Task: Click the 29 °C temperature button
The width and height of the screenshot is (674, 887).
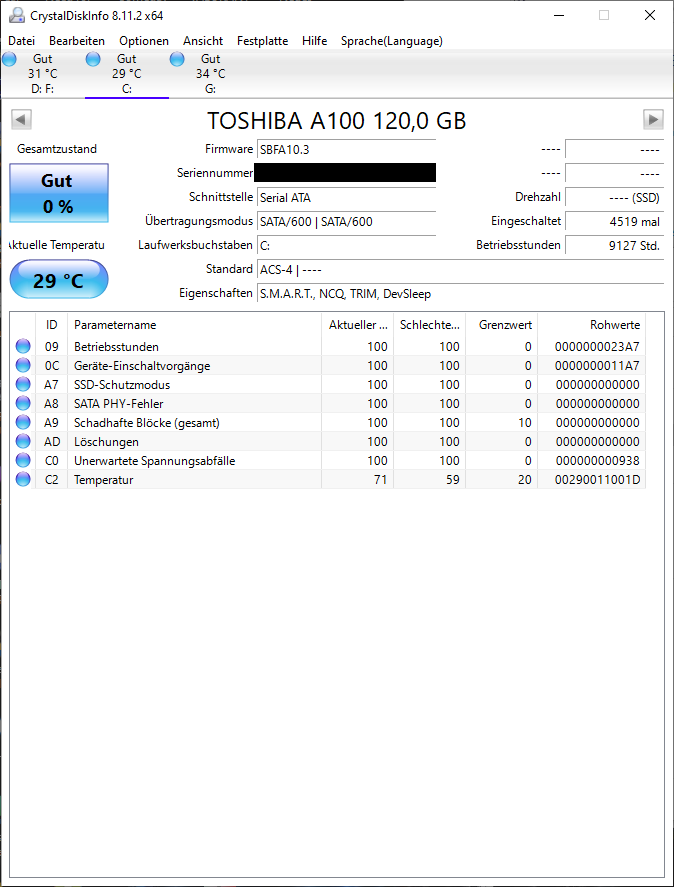Action: [x=58, y=279]
